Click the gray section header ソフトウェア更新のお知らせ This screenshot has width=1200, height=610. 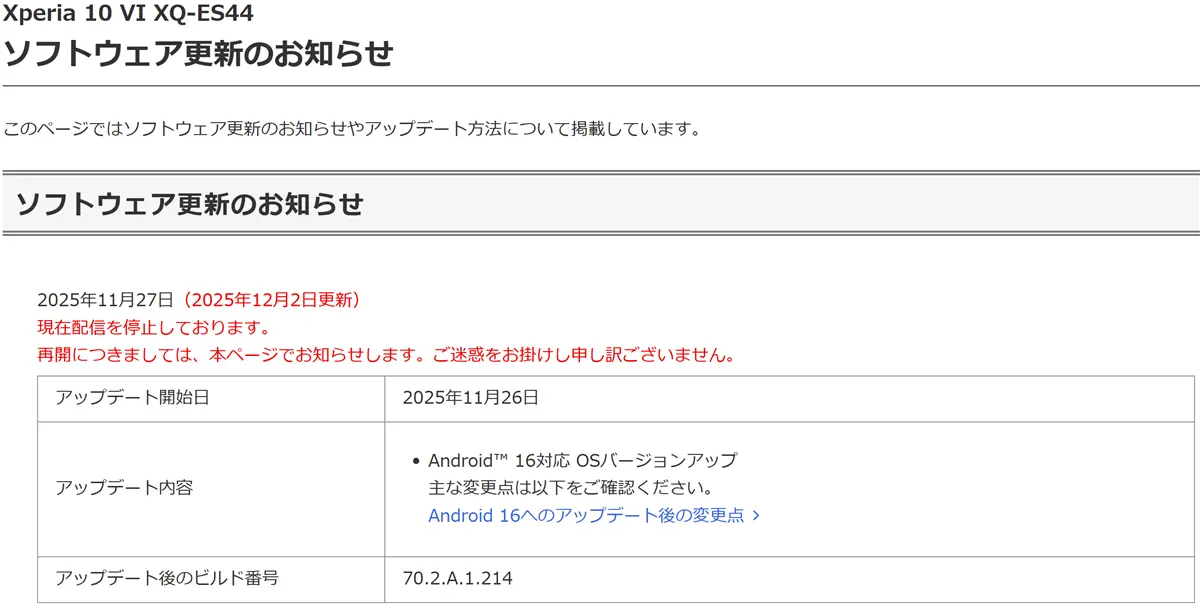190,204
